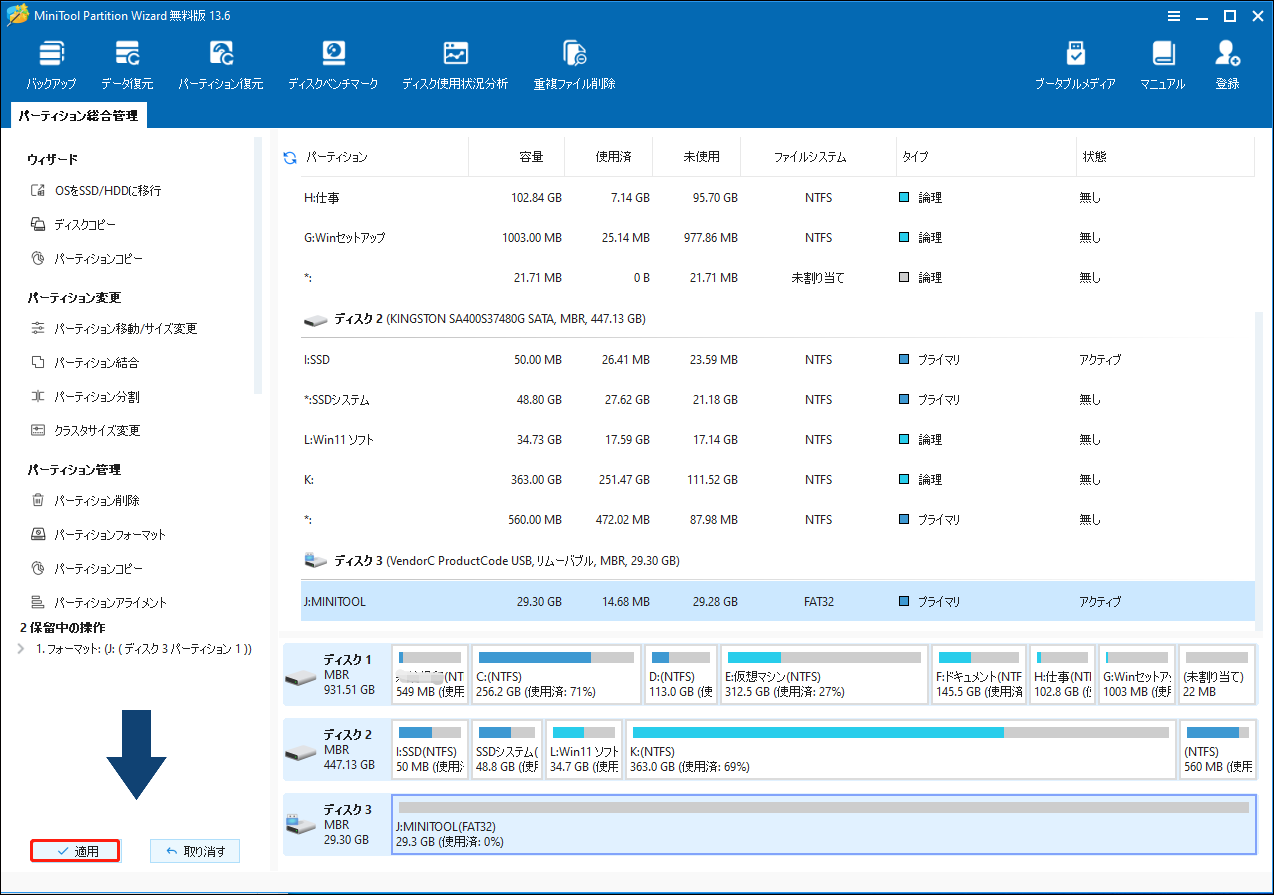The height and width of the screenshot is (895, 1274).
Task: Click partition list vertical scrollbar
Action: click(x=1260, y=470)
